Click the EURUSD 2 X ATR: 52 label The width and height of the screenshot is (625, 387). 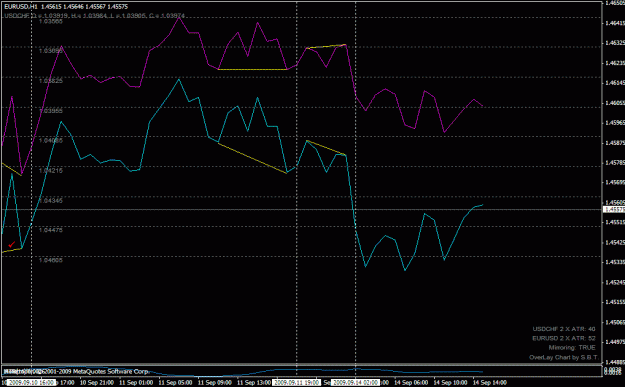564,338
